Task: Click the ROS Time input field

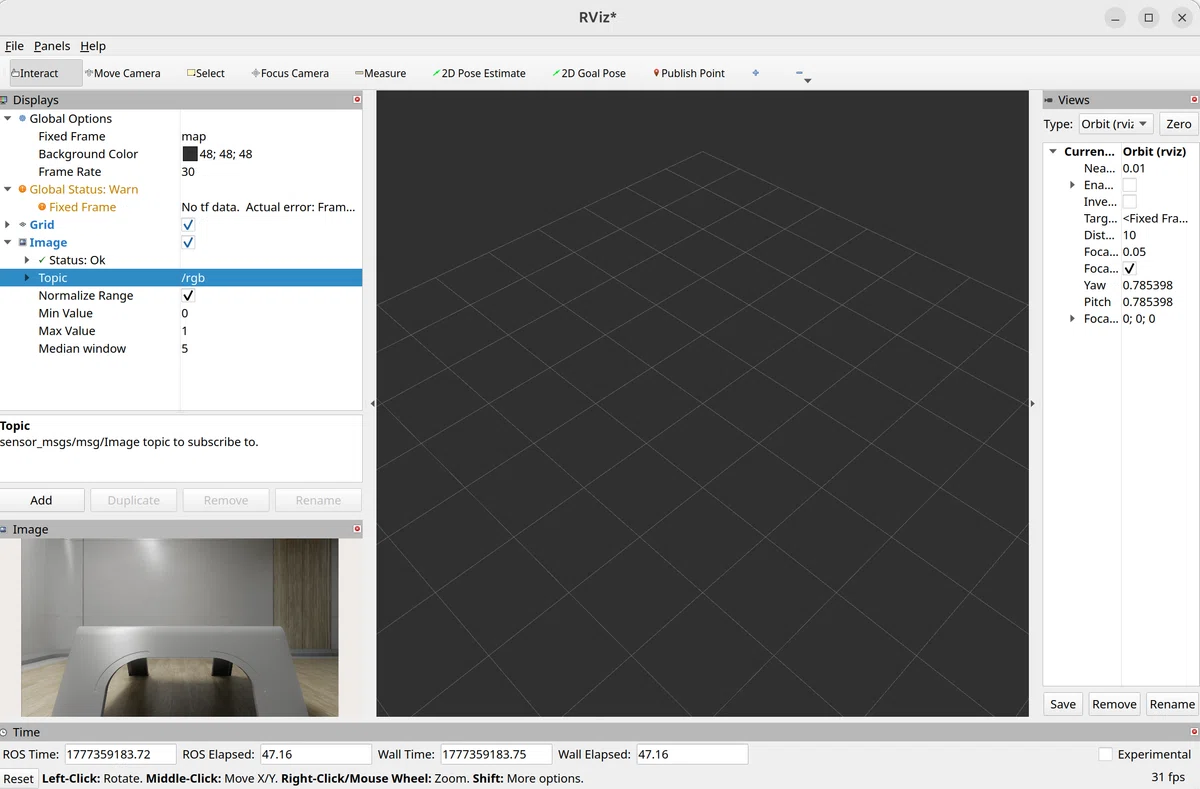Action: 120,754
